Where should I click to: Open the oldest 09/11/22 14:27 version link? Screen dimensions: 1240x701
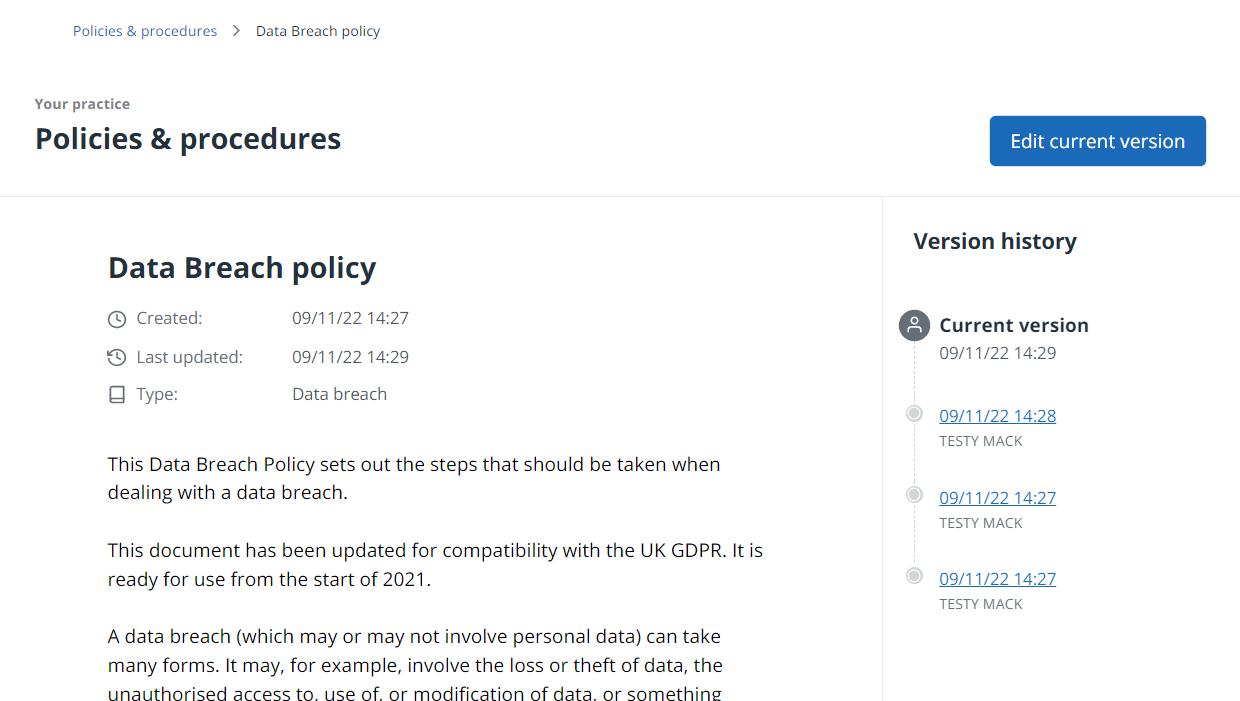pyautogui.click(x=997, y=579)
